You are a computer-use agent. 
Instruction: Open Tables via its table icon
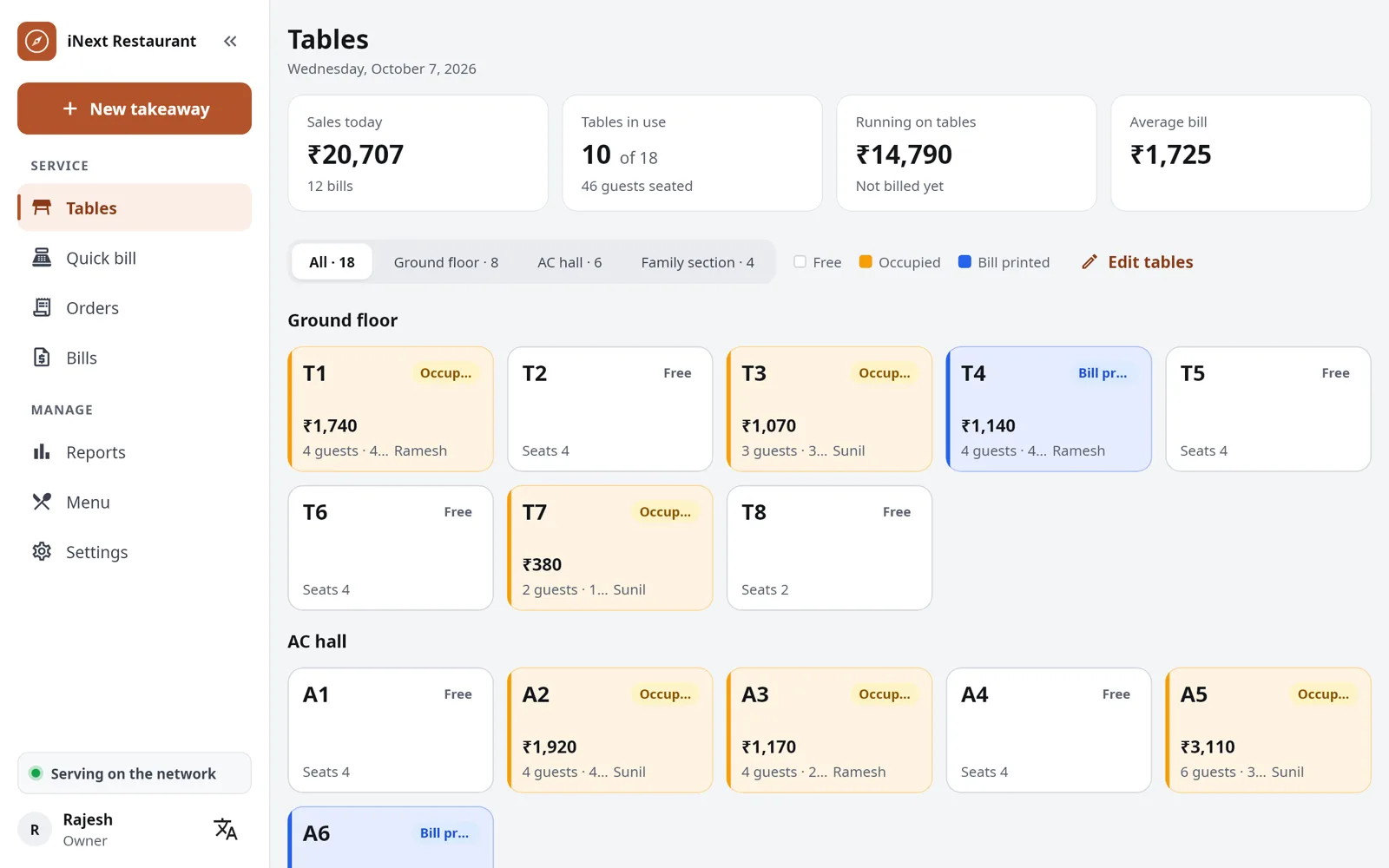tap(42, 207)
